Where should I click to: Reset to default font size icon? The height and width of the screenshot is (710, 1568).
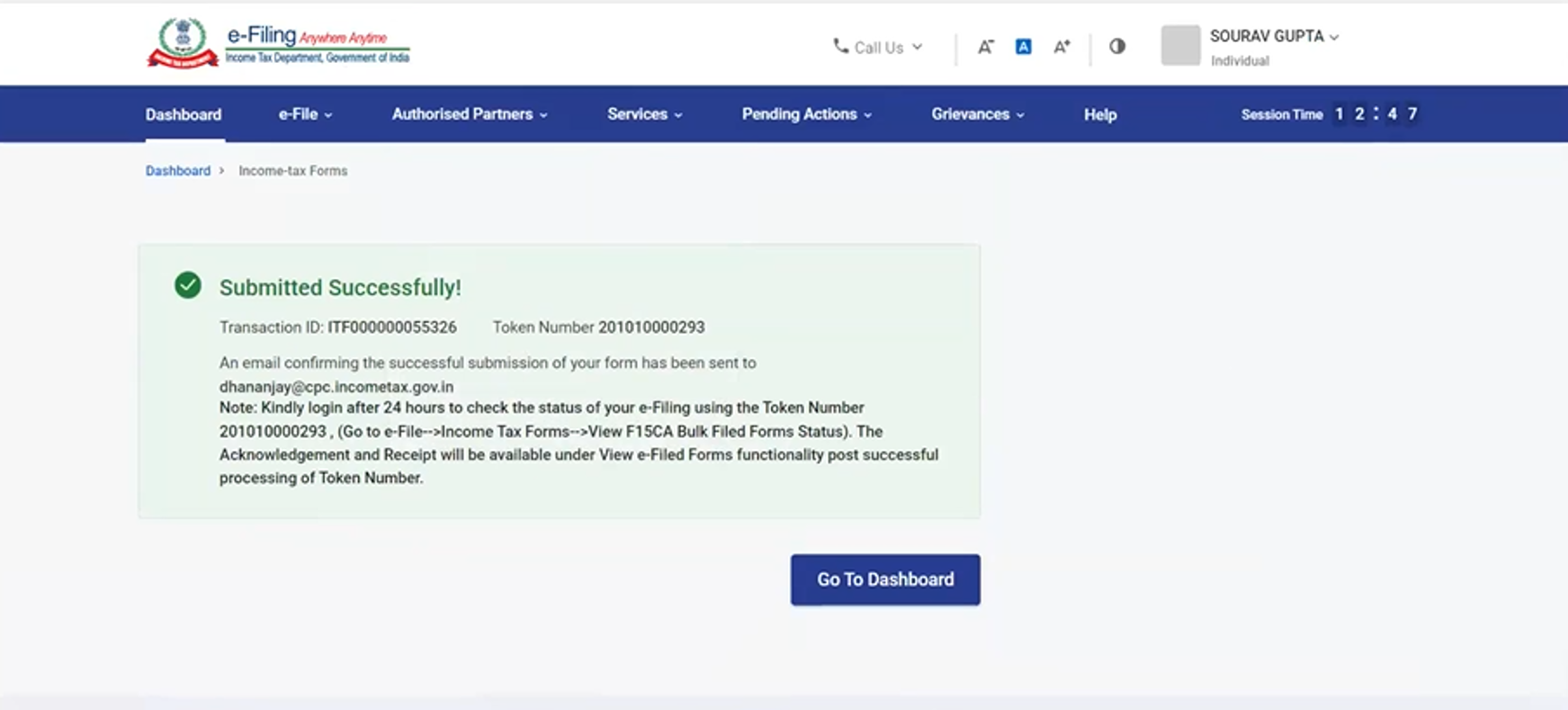[1023, 47]
